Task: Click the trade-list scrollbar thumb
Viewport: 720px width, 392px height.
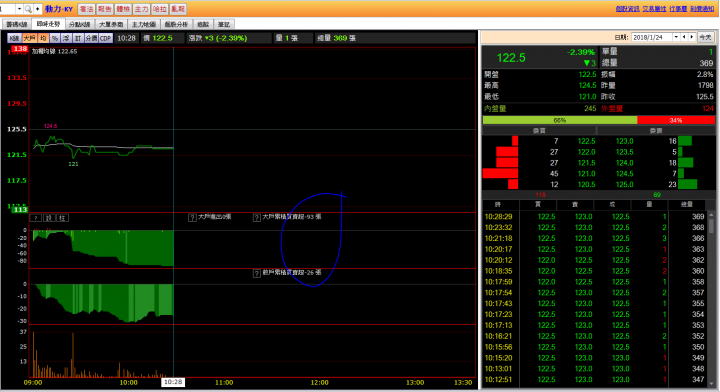Action: [711, 226]
